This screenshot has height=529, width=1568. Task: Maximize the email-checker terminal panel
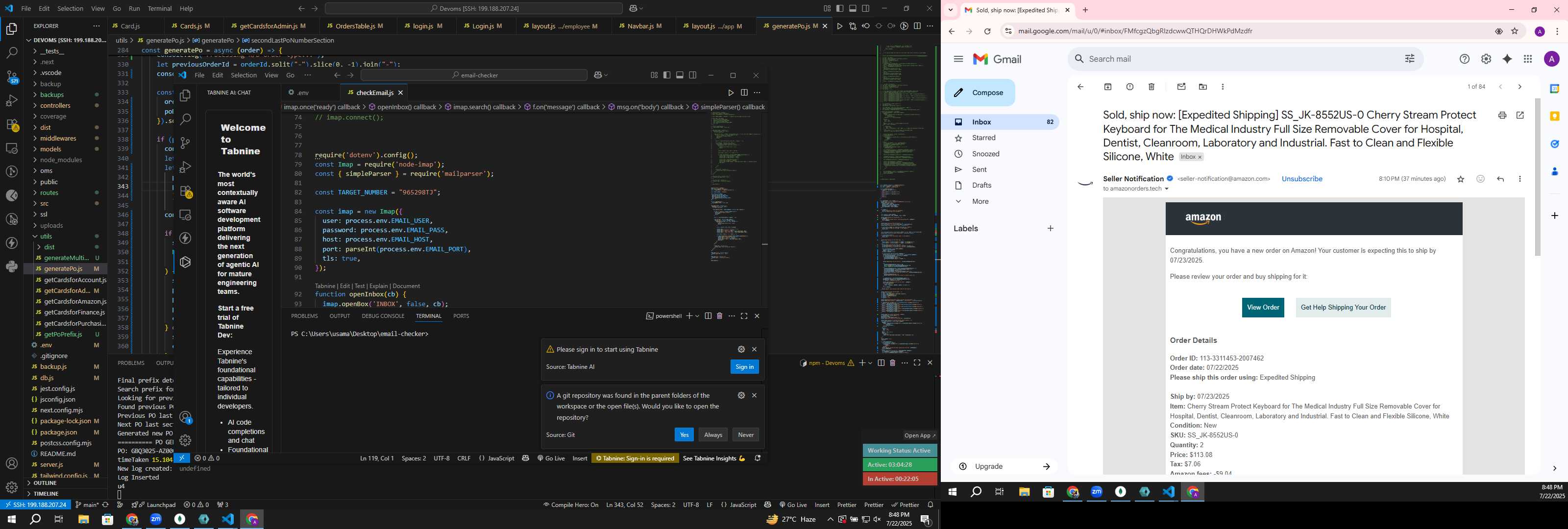coord(744,316)
